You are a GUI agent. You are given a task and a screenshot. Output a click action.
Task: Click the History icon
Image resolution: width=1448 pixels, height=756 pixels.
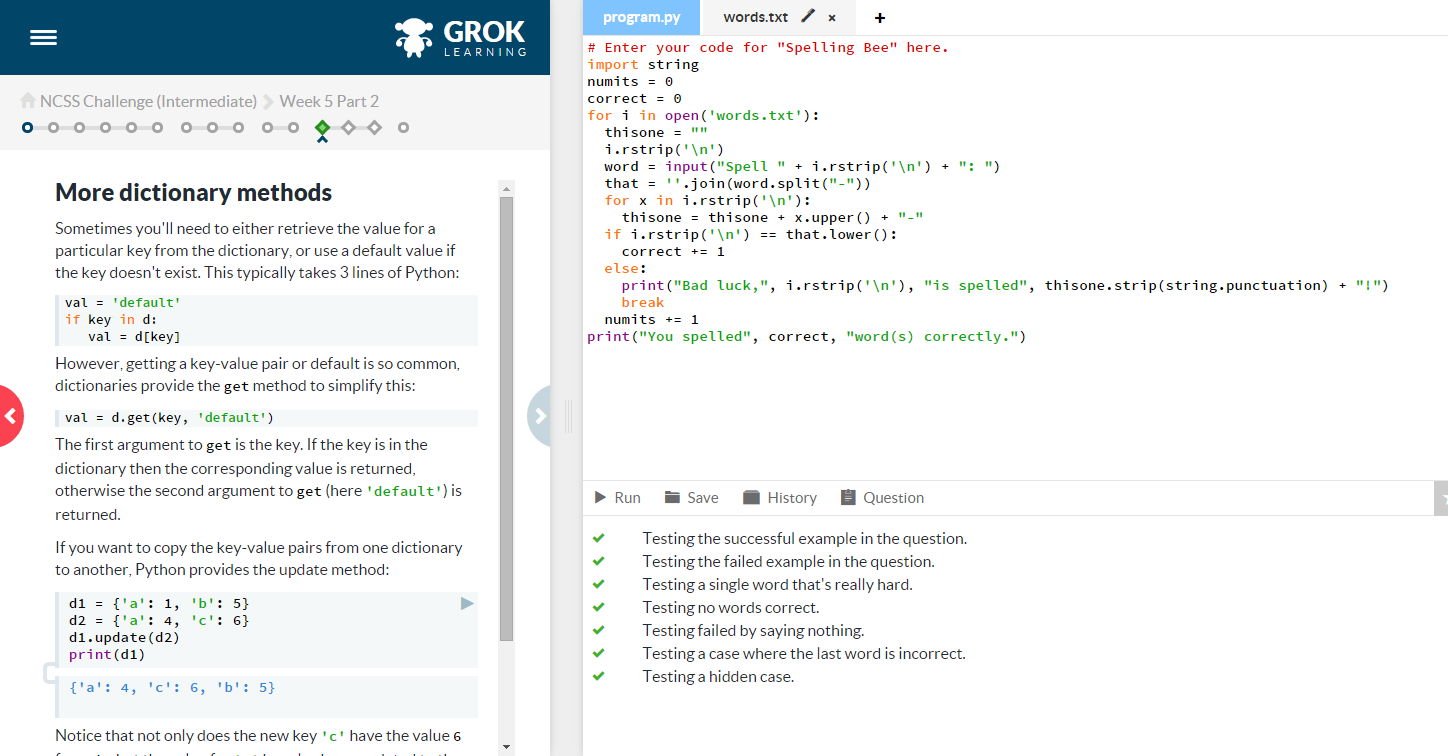tap(752, 497)
